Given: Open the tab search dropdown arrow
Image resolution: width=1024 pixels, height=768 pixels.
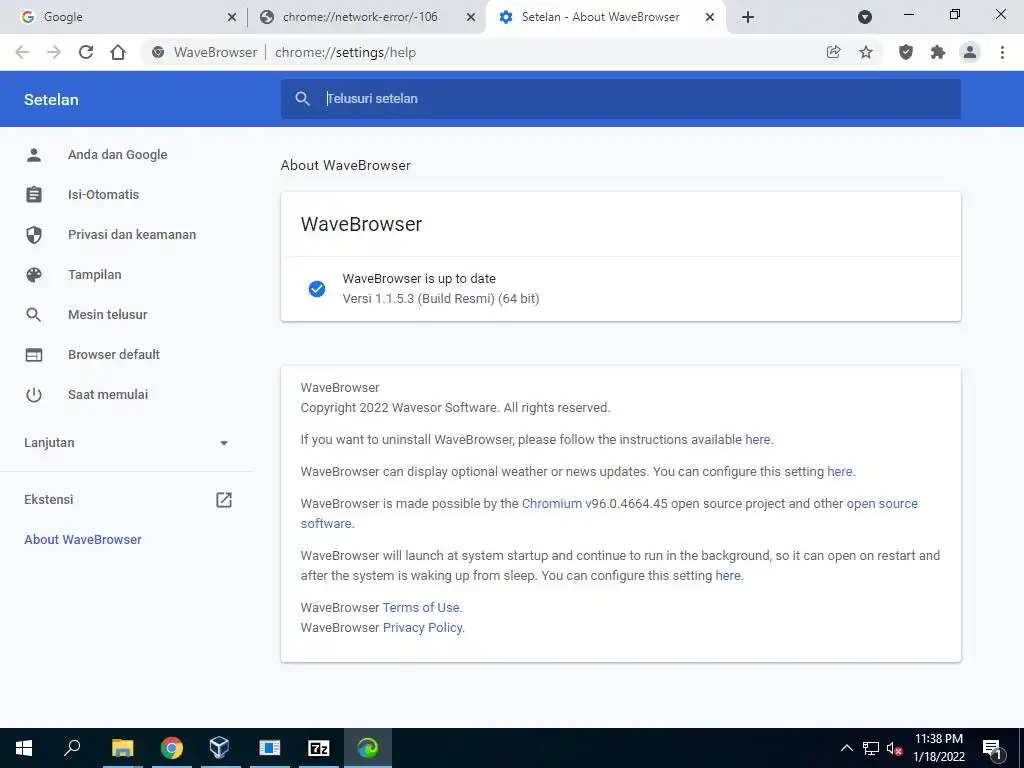Looking at the screenshot, I should click(x=865, y=17).
